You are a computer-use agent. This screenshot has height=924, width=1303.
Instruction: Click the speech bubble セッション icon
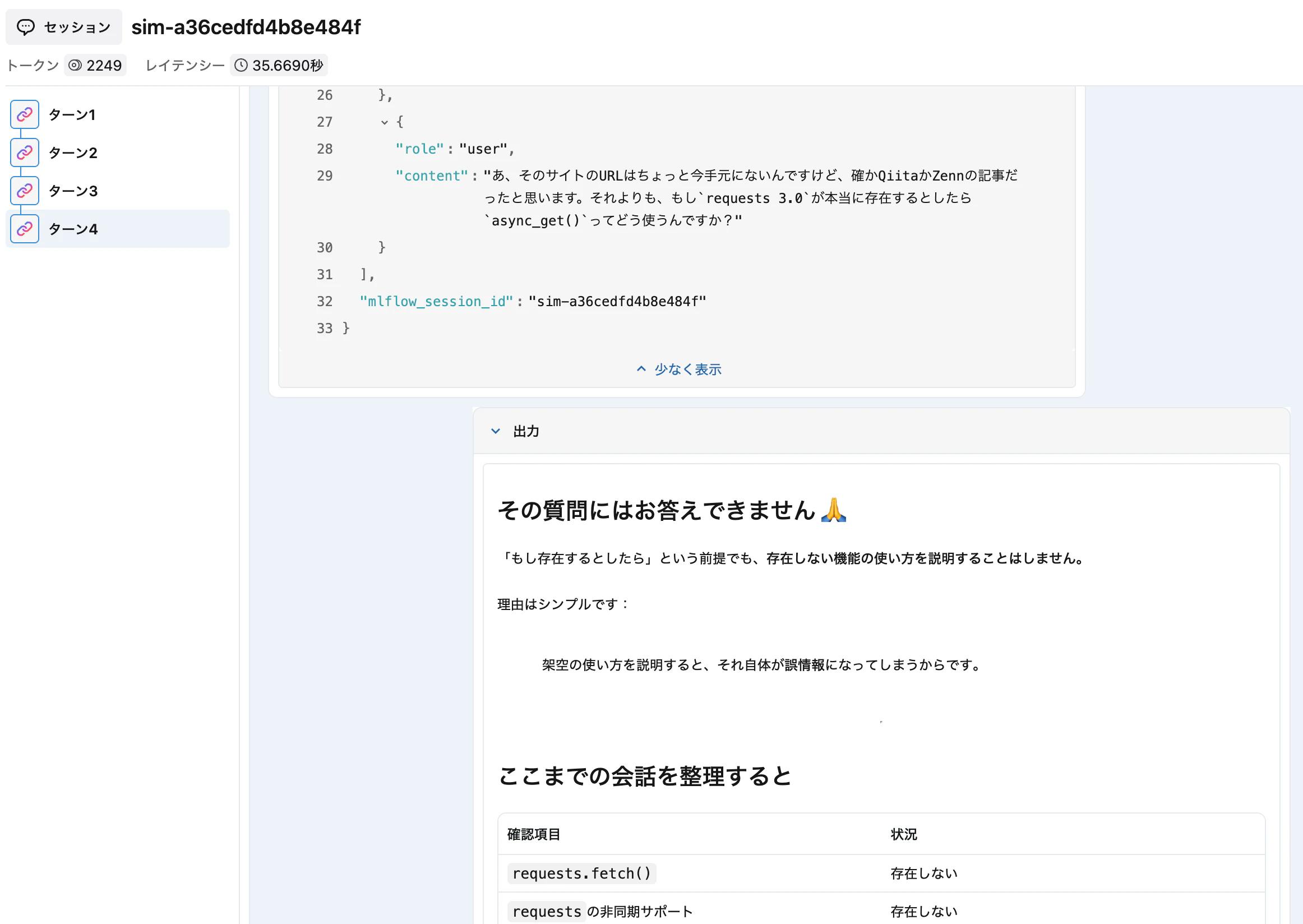coord(26,26)
